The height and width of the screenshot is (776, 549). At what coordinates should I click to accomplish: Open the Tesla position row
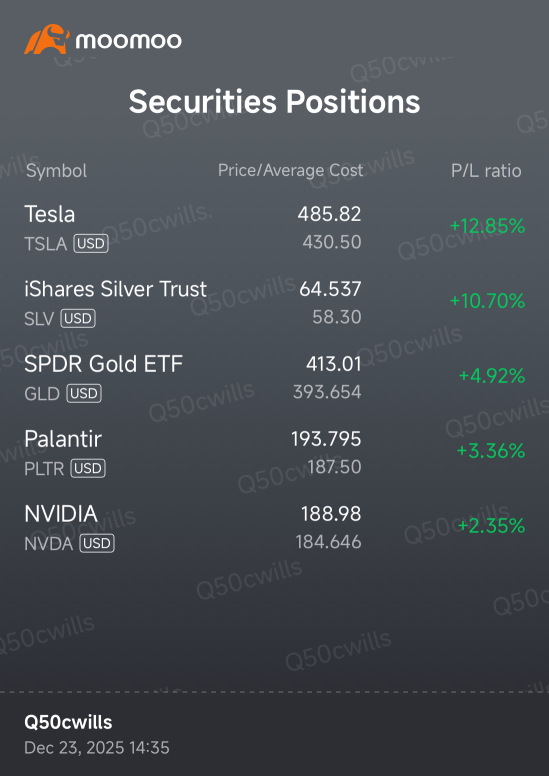(274, 228)
